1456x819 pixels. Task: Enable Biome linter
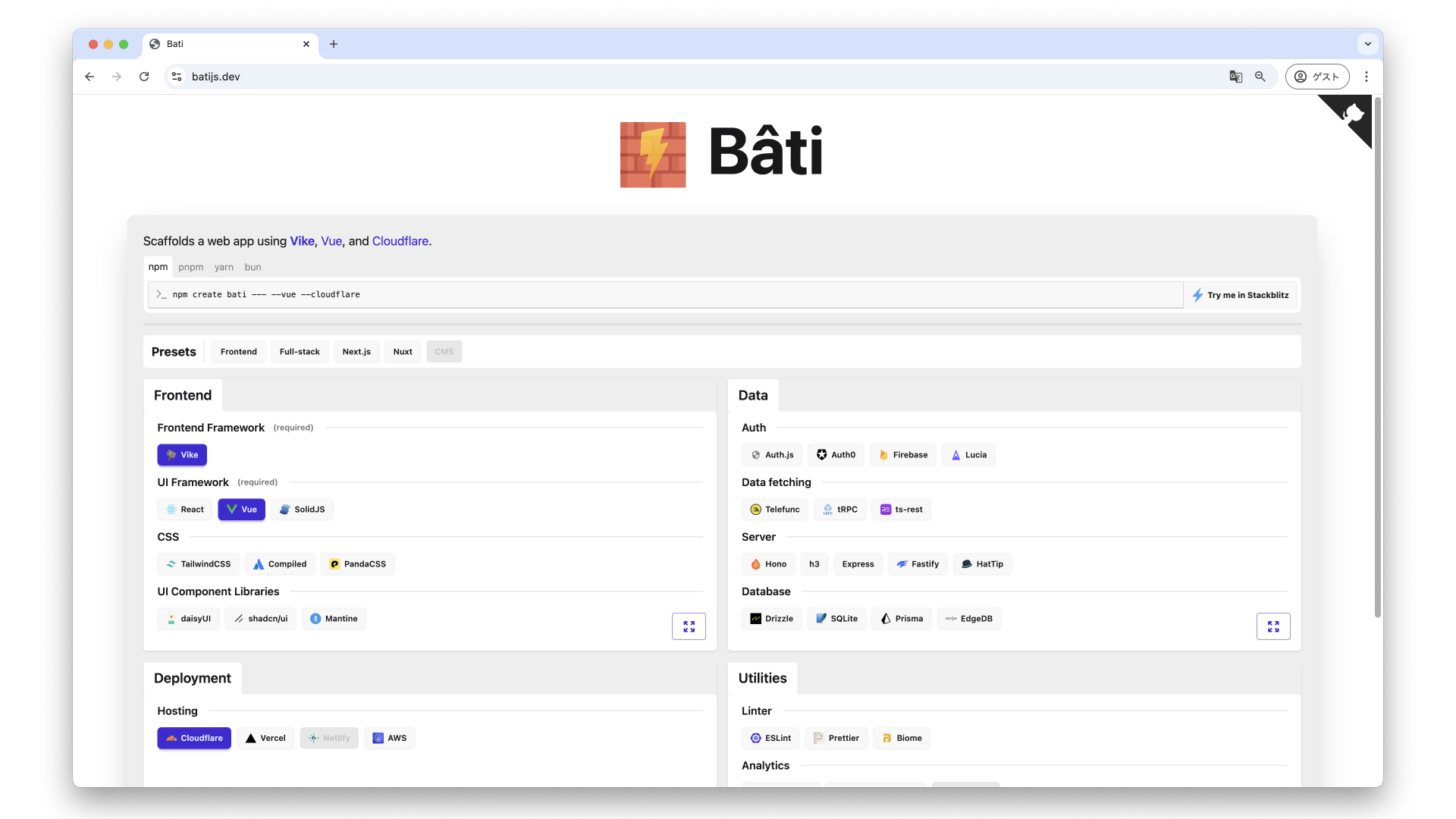pos(902,739)
